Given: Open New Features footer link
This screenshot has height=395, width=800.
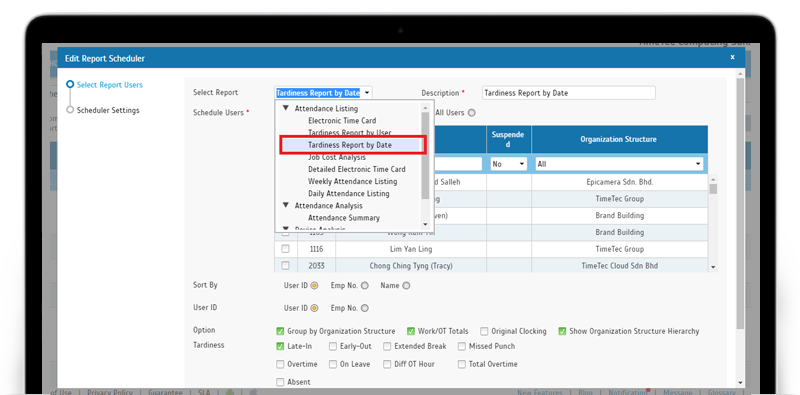Looking at the screenshot, I should [540, 392].
